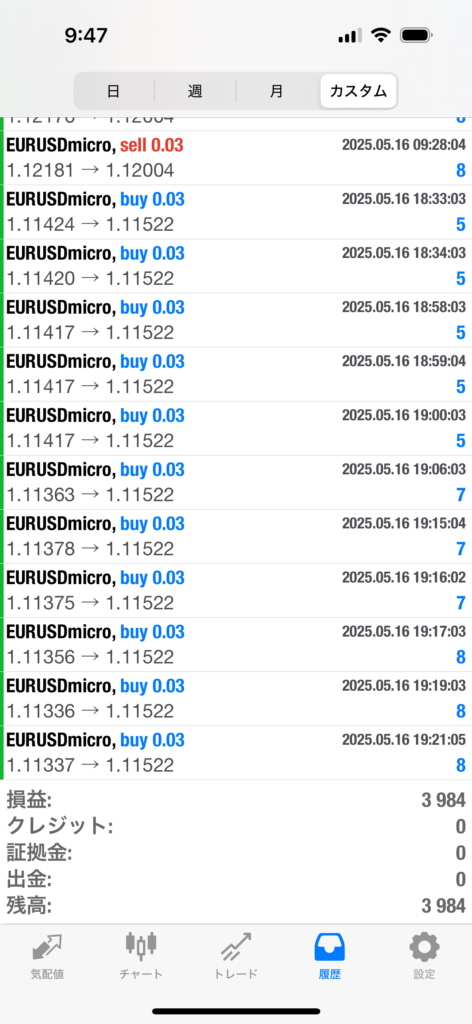Image resolution: width=472 pixels, height=1024 pixels.
Task: Tap the cellular signal bars icon
Action: 351,36
